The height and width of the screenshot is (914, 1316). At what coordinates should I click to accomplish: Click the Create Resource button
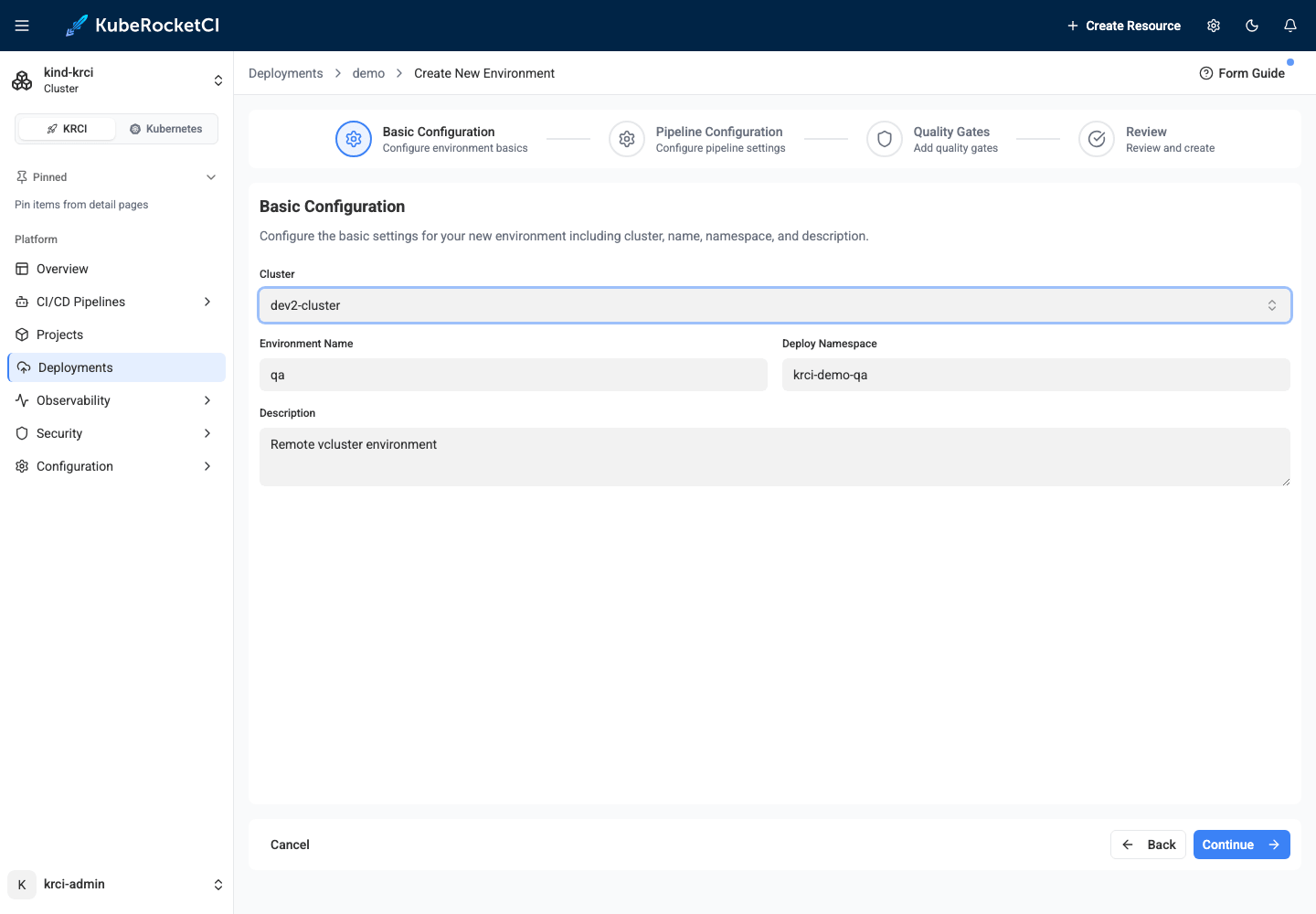click(x=1124, y=26)
